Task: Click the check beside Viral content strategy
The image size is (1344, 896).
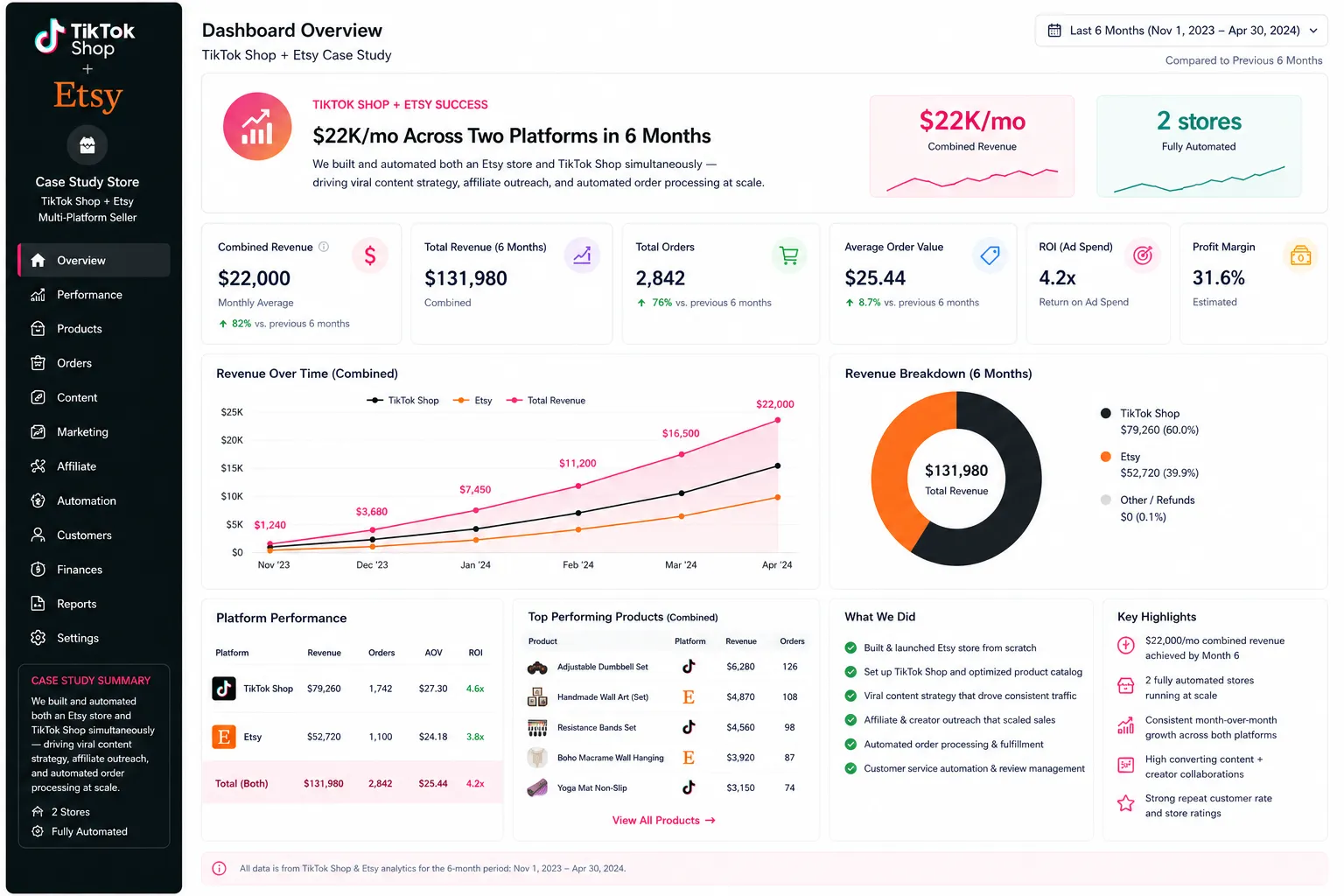Action: click(850, 696)
